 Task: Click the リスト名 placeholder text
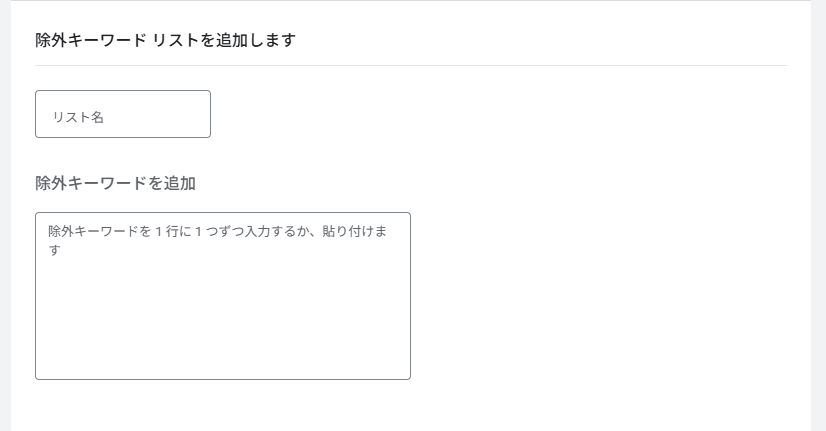pyautogui.click(x=78, y=117)
